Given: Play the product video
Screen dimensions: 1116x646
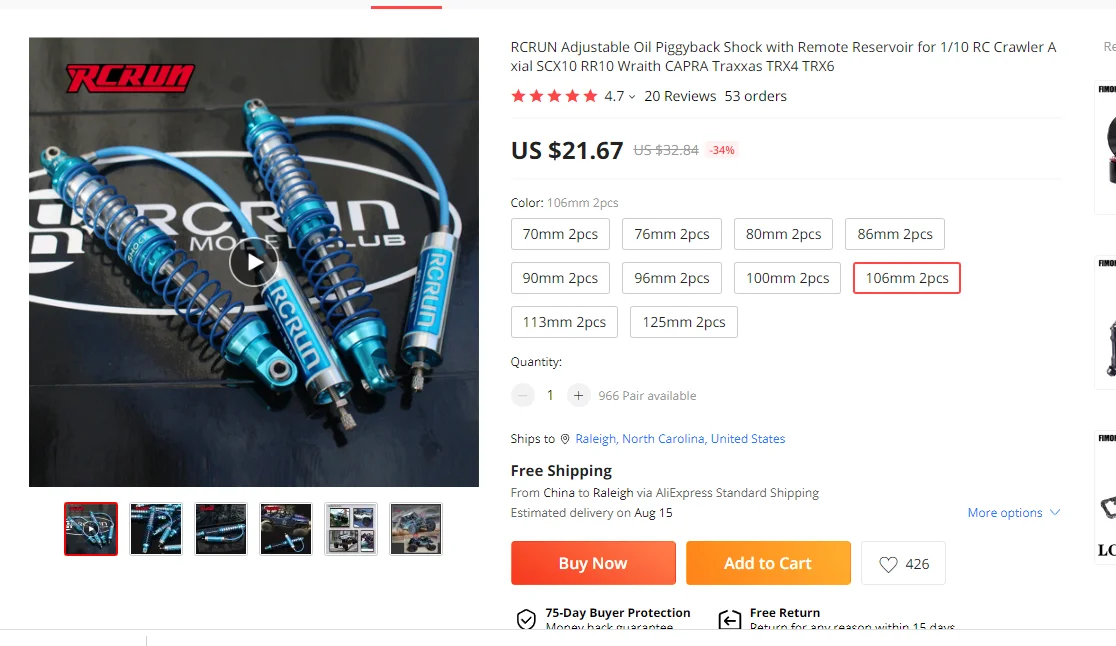Looking at the screenshot, I should (254, 262).
